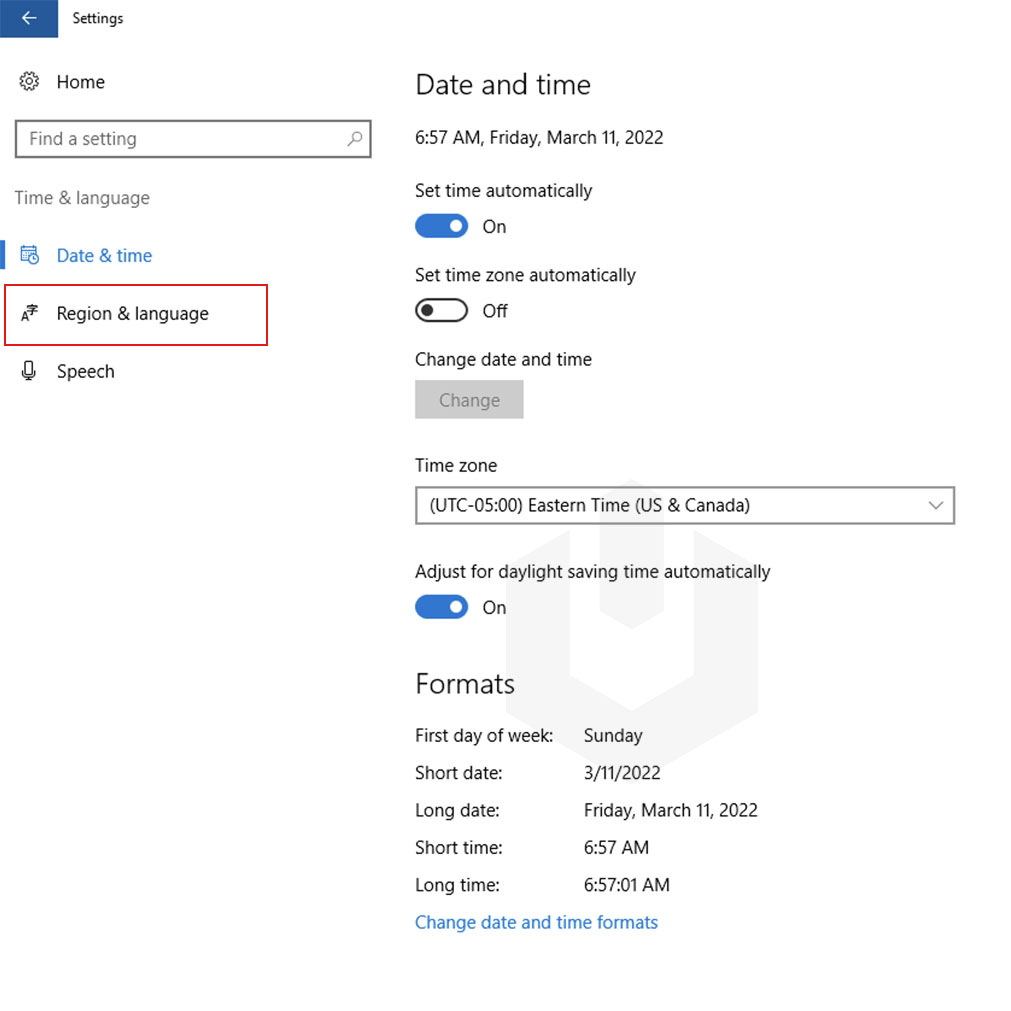Click Change date and time formats
1011x1011 pixels.
536,922
